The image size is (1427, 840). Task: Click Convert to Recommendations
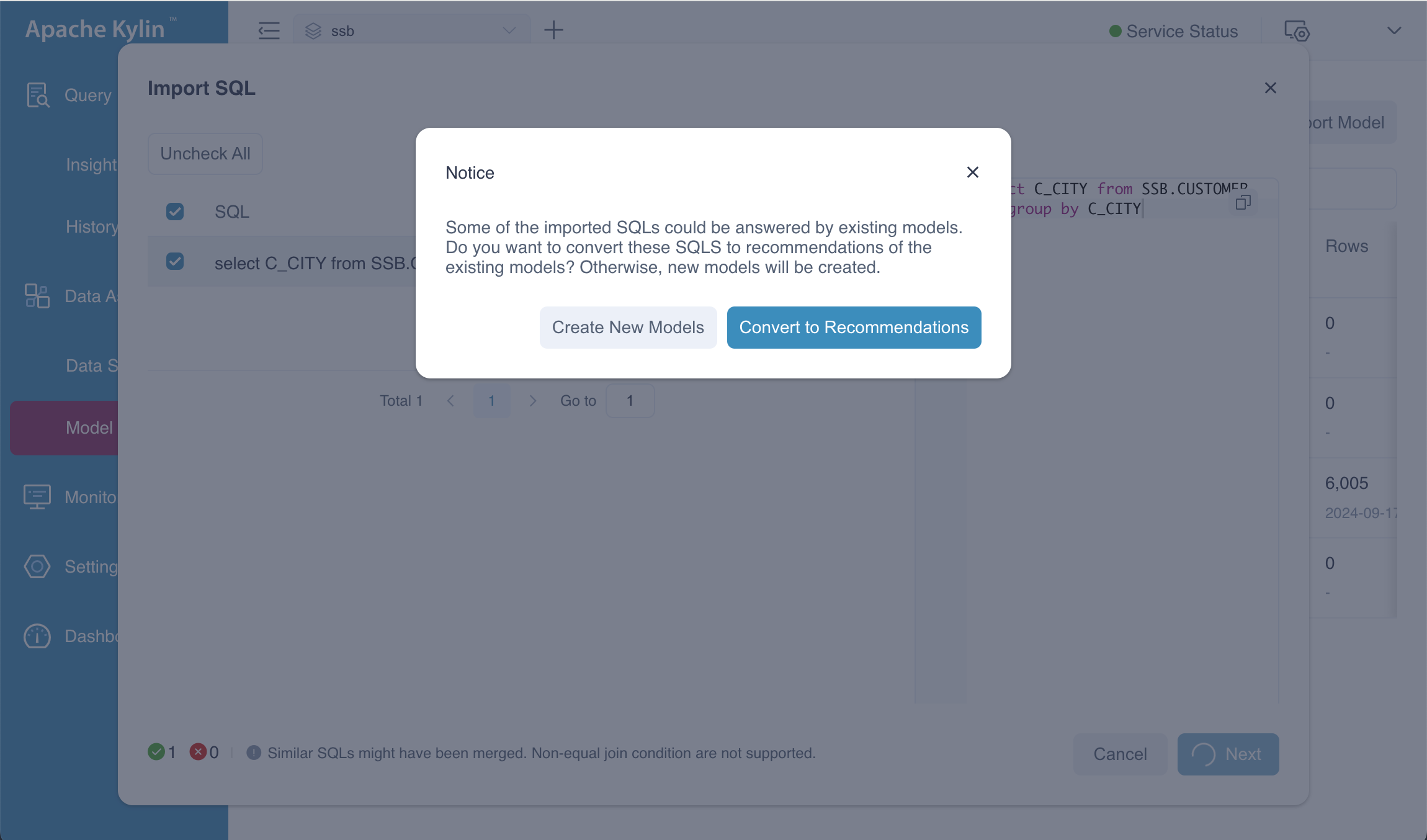coord(854,328)
